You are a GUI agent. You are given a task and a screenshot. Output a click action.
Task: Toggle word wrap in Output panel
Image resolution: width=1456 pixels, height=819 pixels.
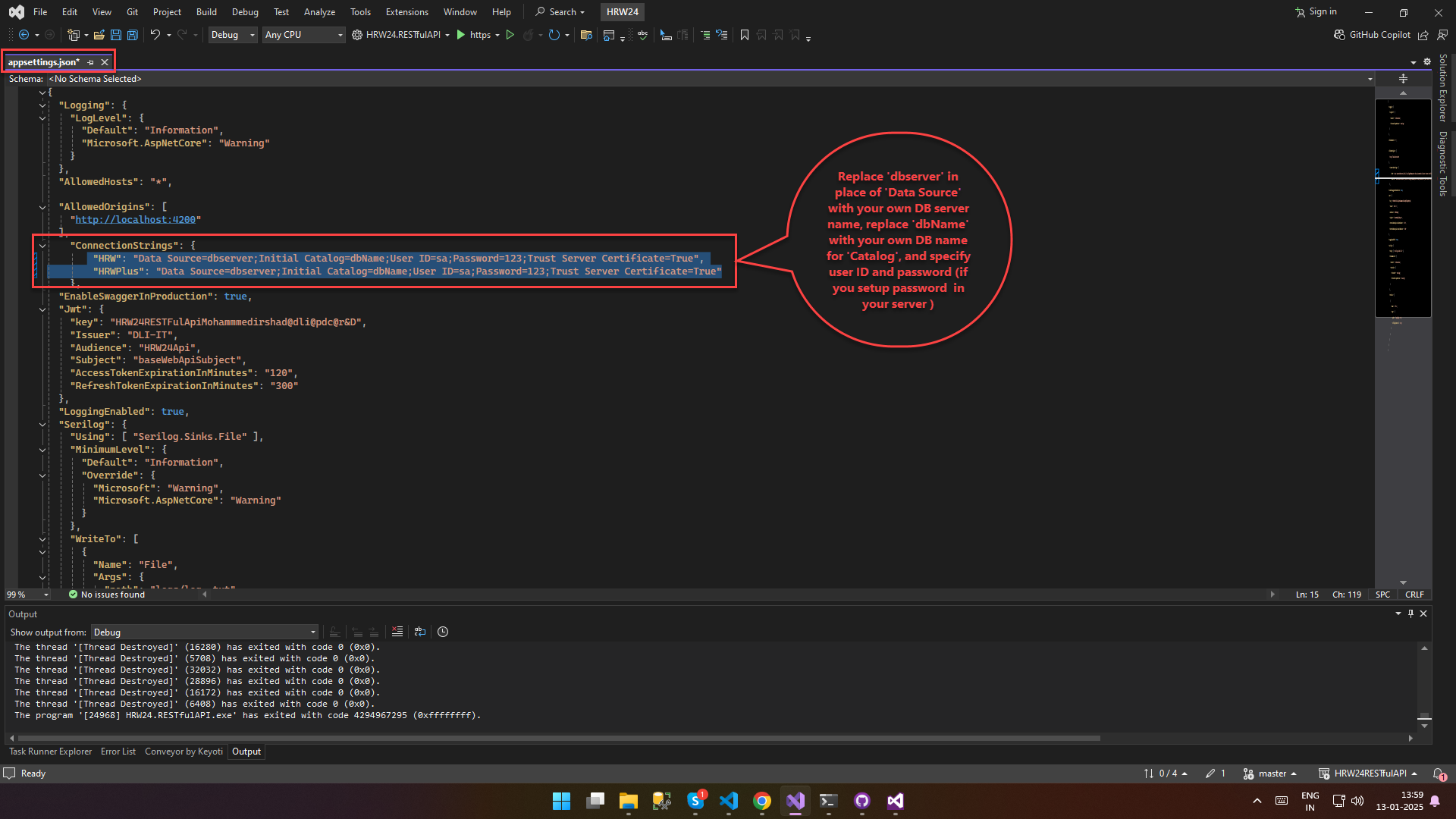click(420, 632)
